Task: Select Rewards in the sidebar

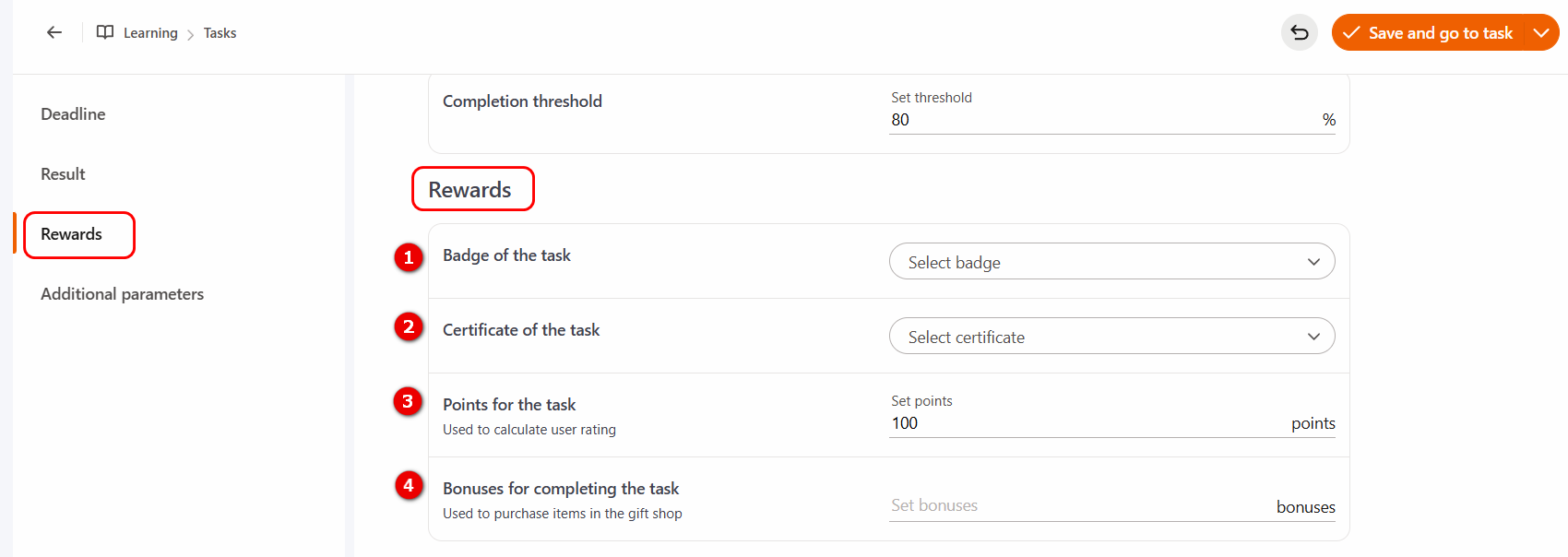Action: 72,234
